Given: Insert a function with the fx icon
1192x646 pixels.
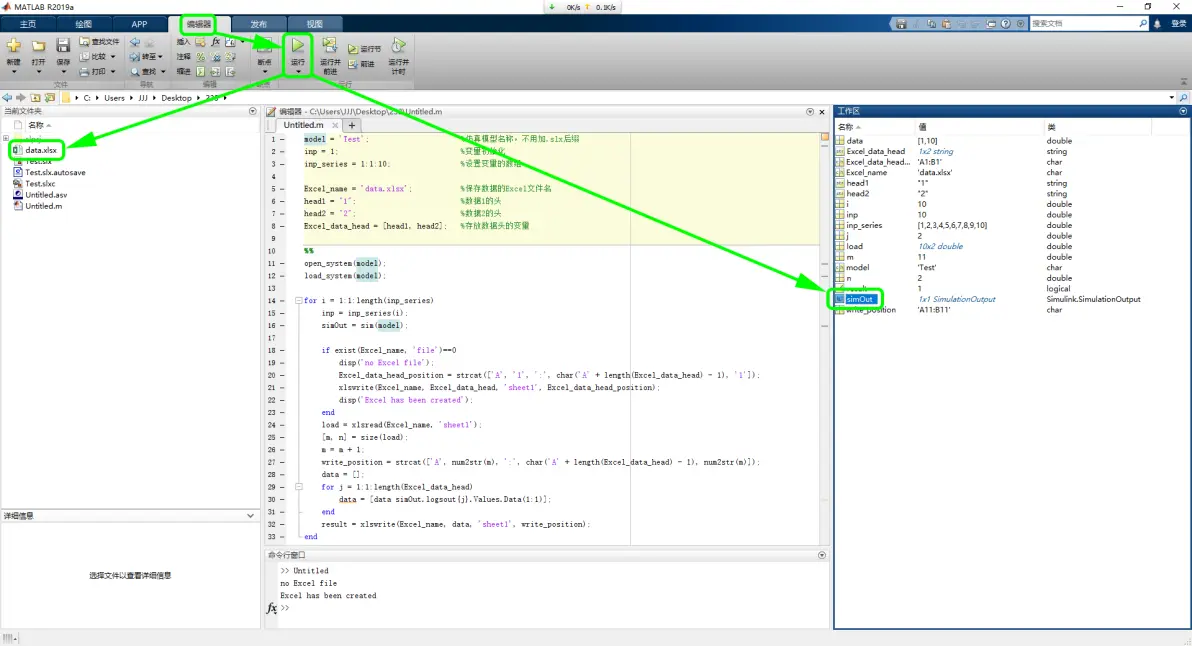Looking at the screenshot, I should point(216,42).
